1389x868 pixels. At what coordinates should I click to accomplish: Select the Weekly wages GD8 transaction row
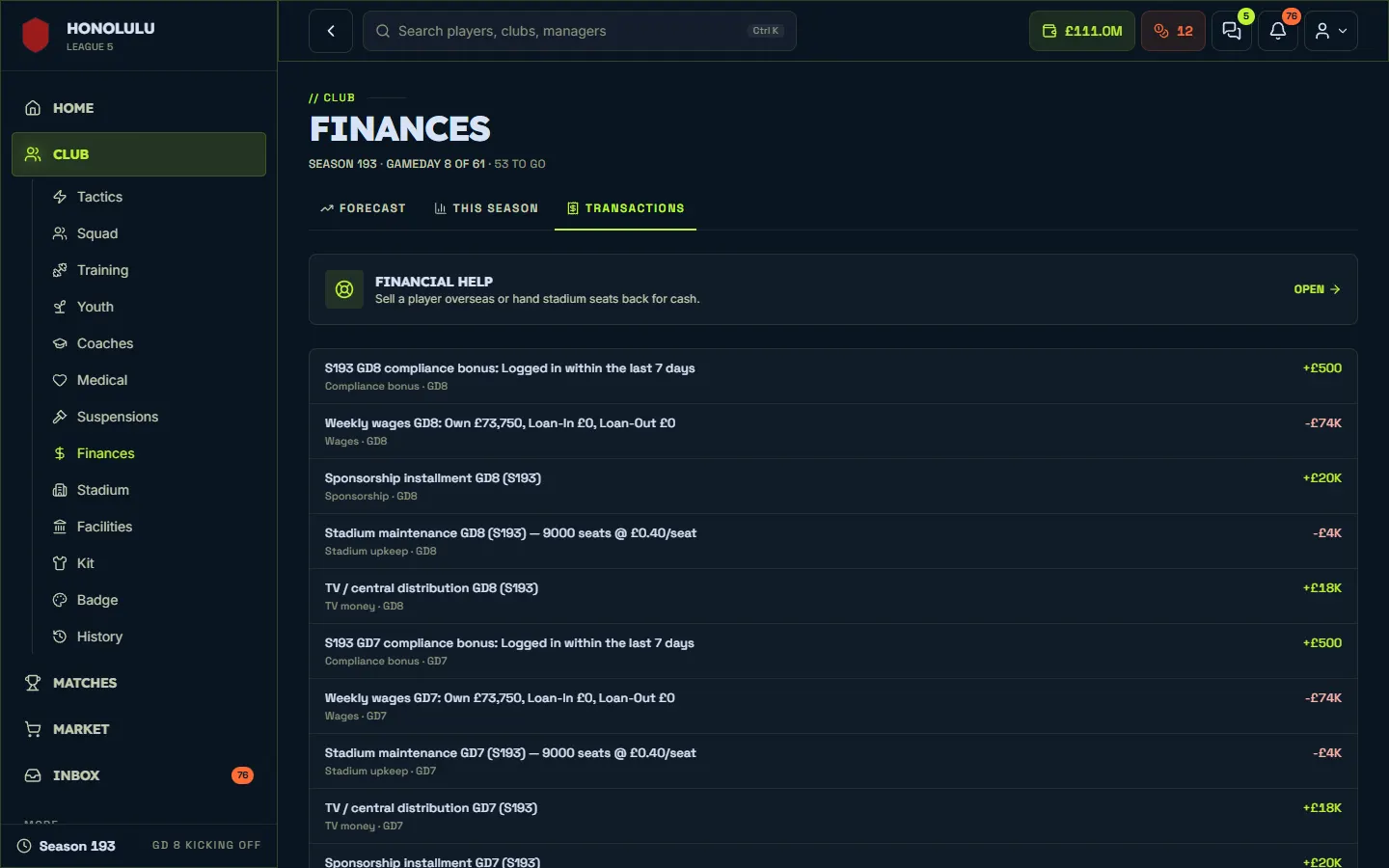click(833, 431)
